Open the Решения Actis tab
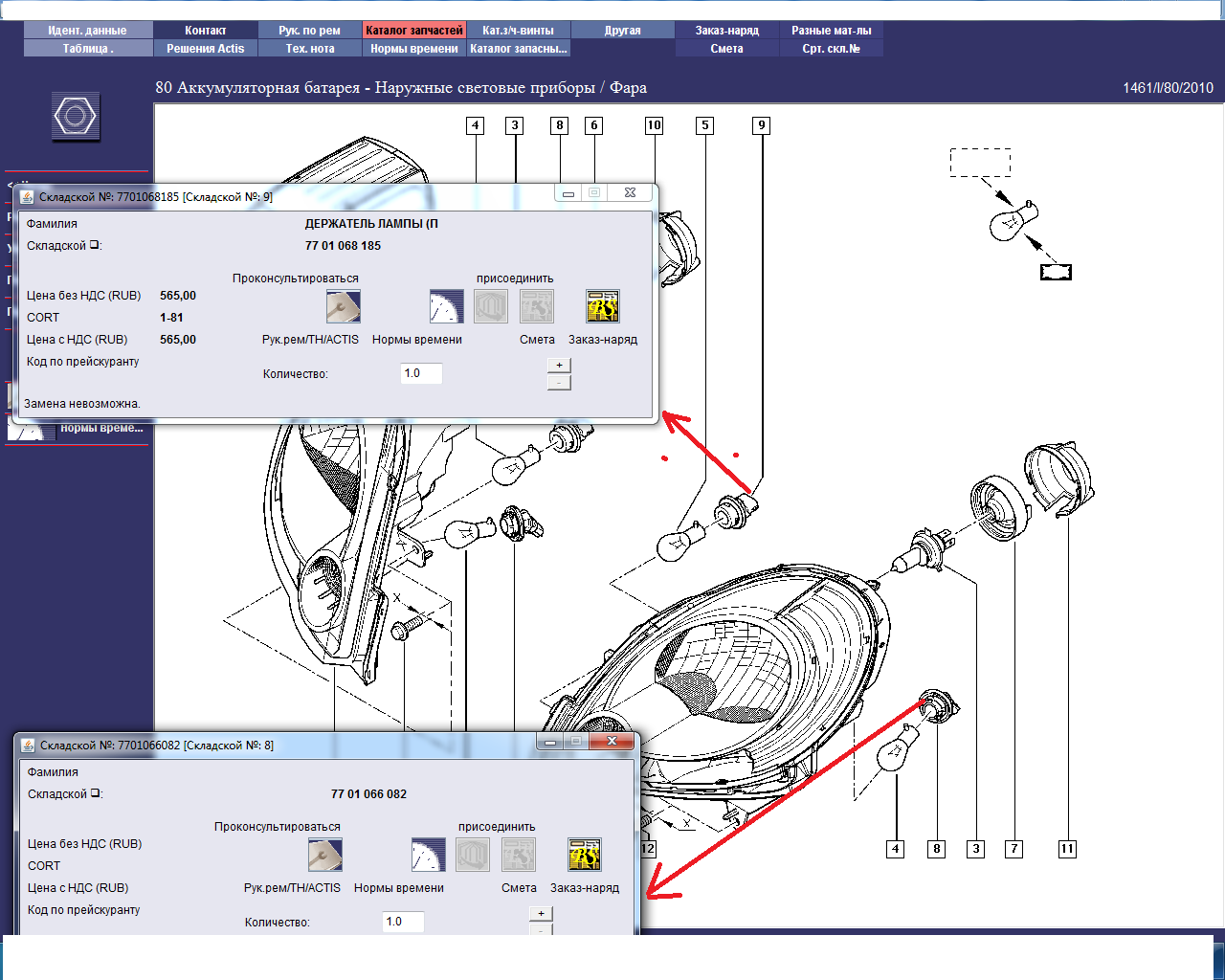Screen dimensions: 1225x980 point(206,49)
